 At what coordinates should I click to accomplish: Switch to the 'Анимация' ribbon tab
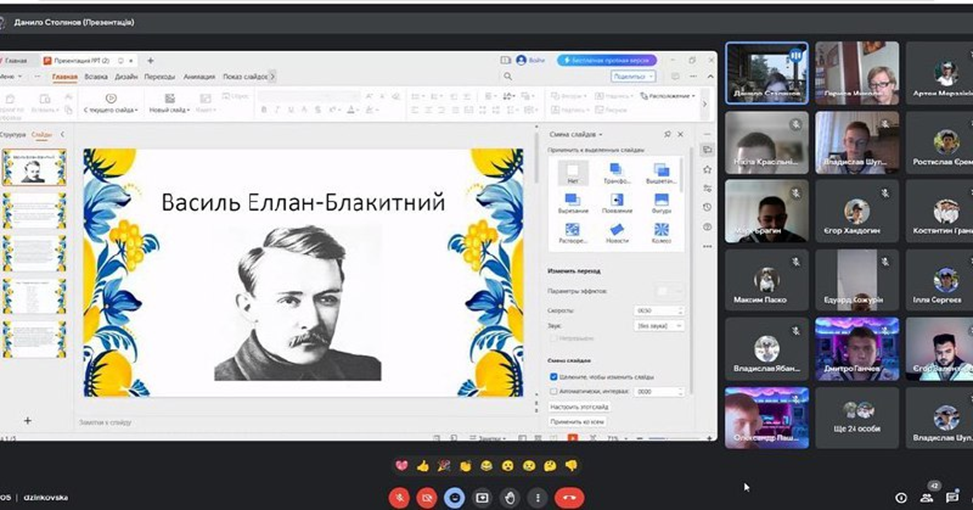[x=199, y=76]
